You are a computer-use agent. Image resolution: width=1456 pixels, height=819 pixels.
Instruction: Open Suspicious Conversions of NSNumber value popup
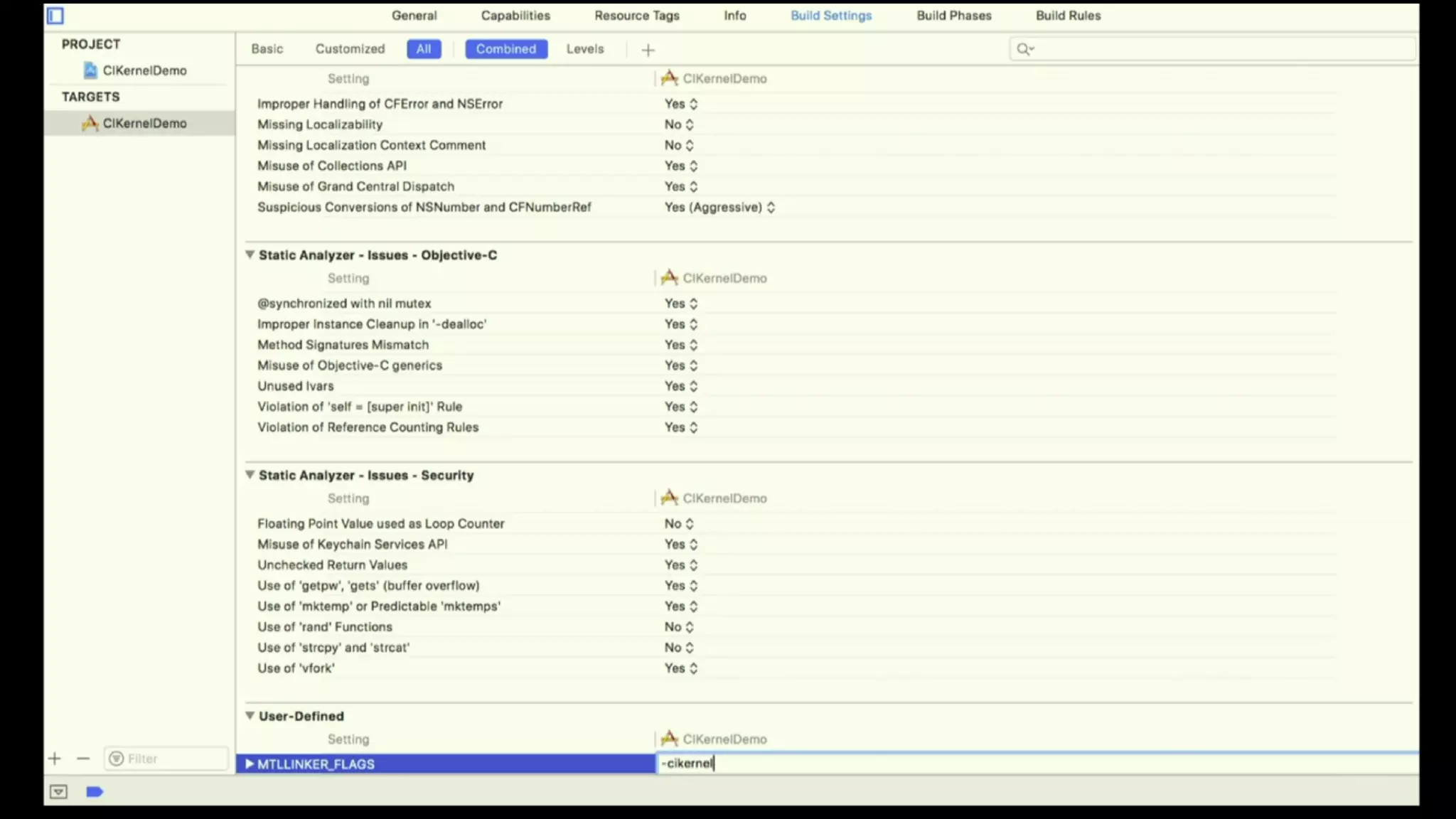click(x=719, y=208)
